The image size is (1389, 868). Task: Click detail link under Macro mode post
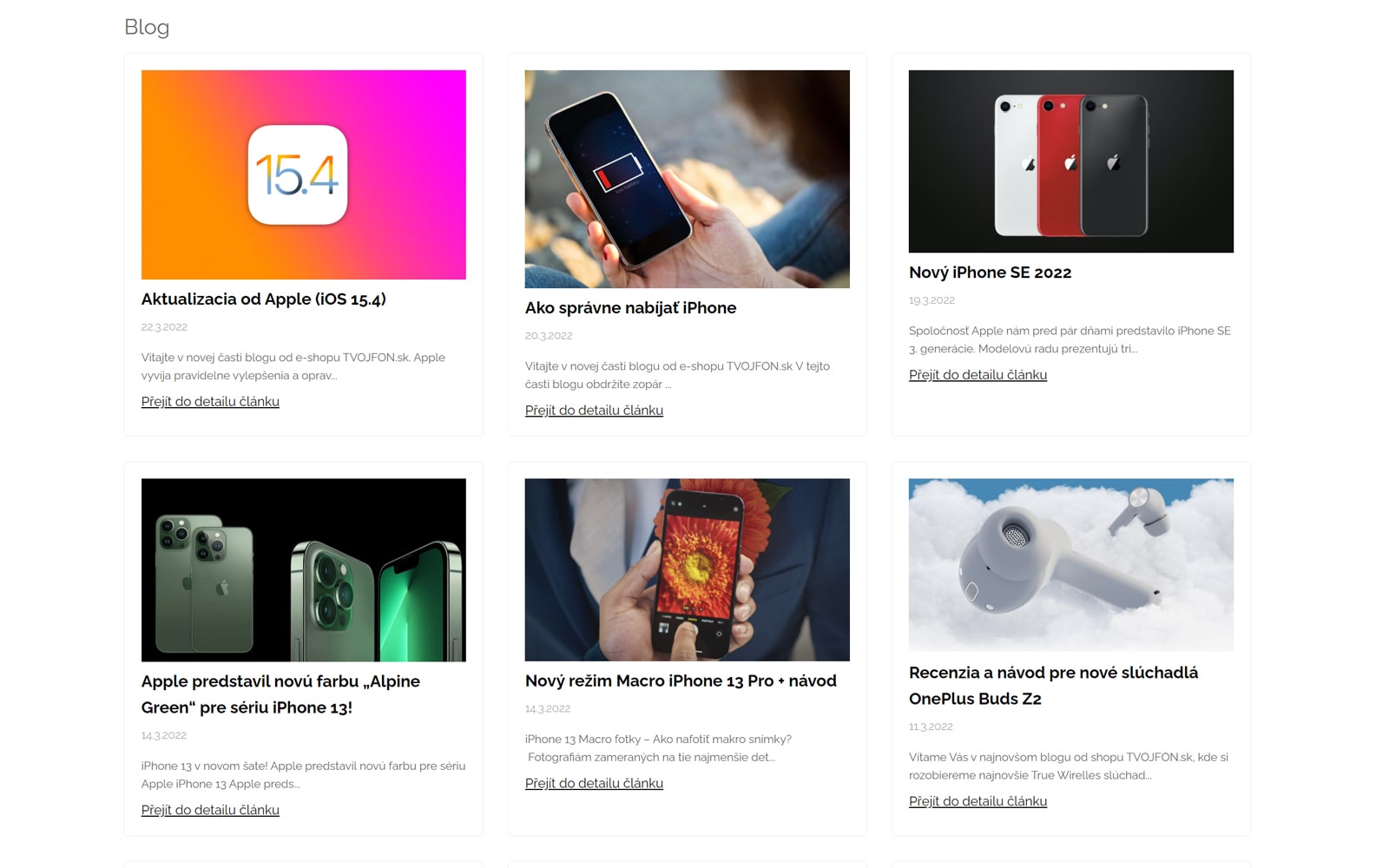594,784
